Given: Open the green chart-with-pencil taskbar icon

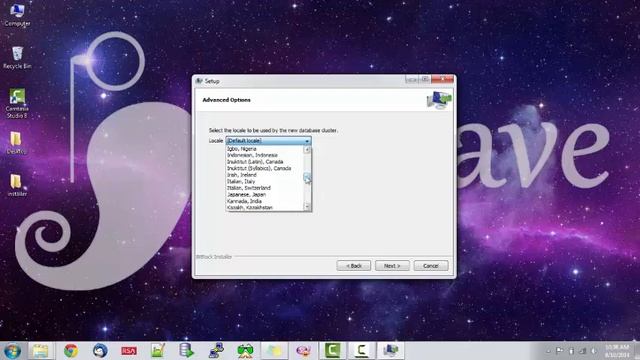Looking at the screenshot, I should 158,351.
